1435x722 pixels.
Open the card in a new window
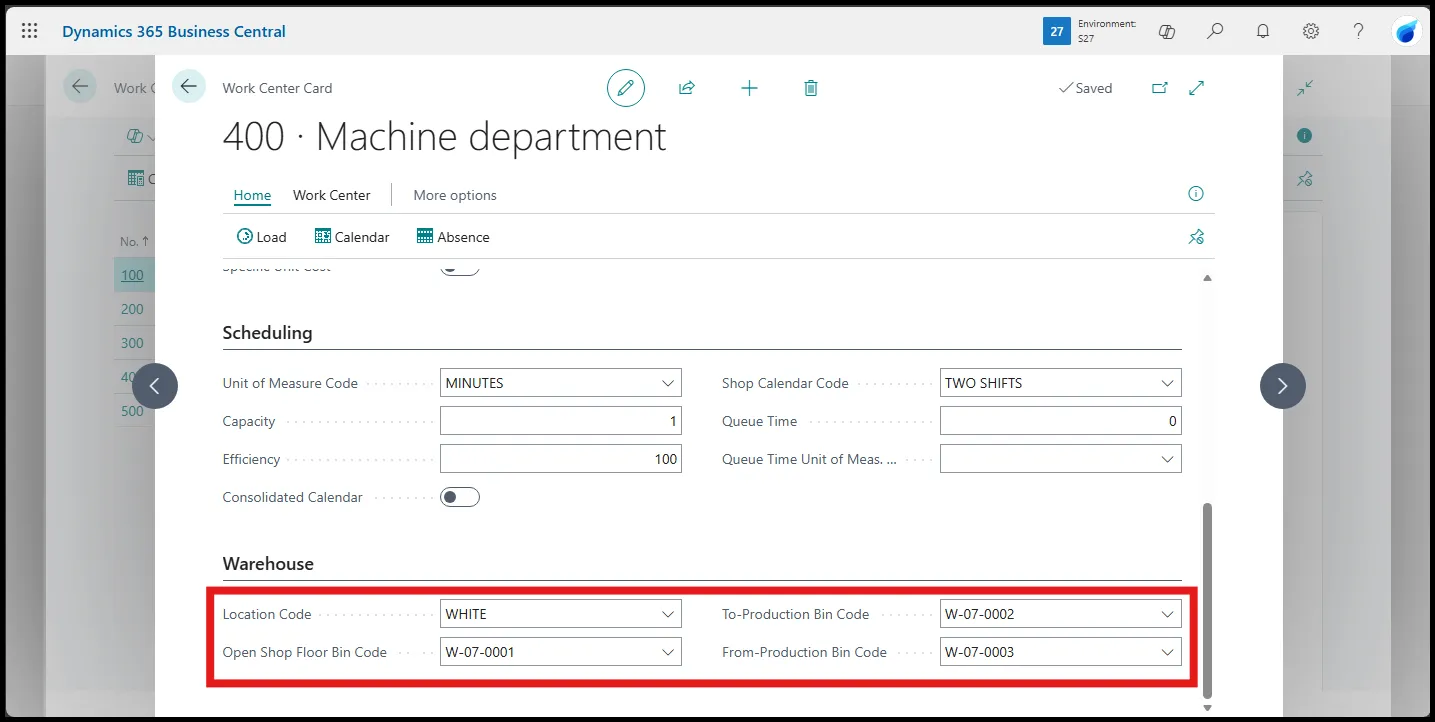point(1160,88)
